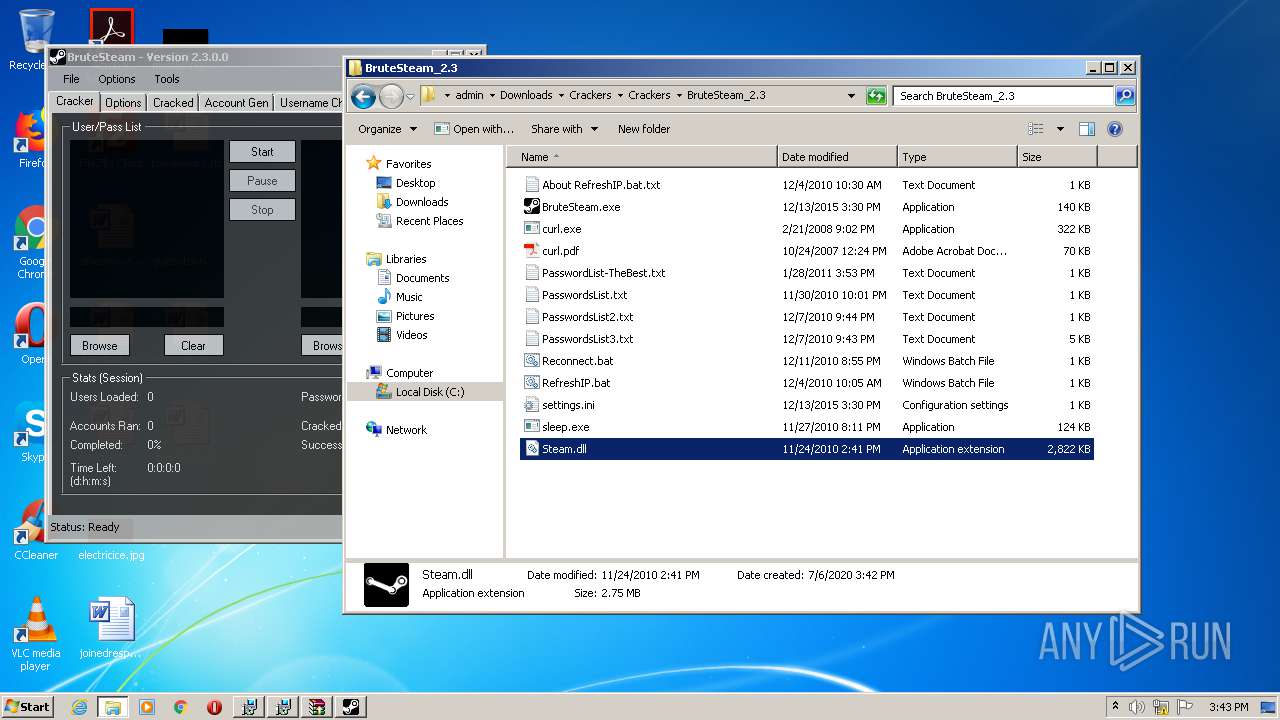Select Network in navigation pane
Viewport: 1280px width, 720px height.
406,430
